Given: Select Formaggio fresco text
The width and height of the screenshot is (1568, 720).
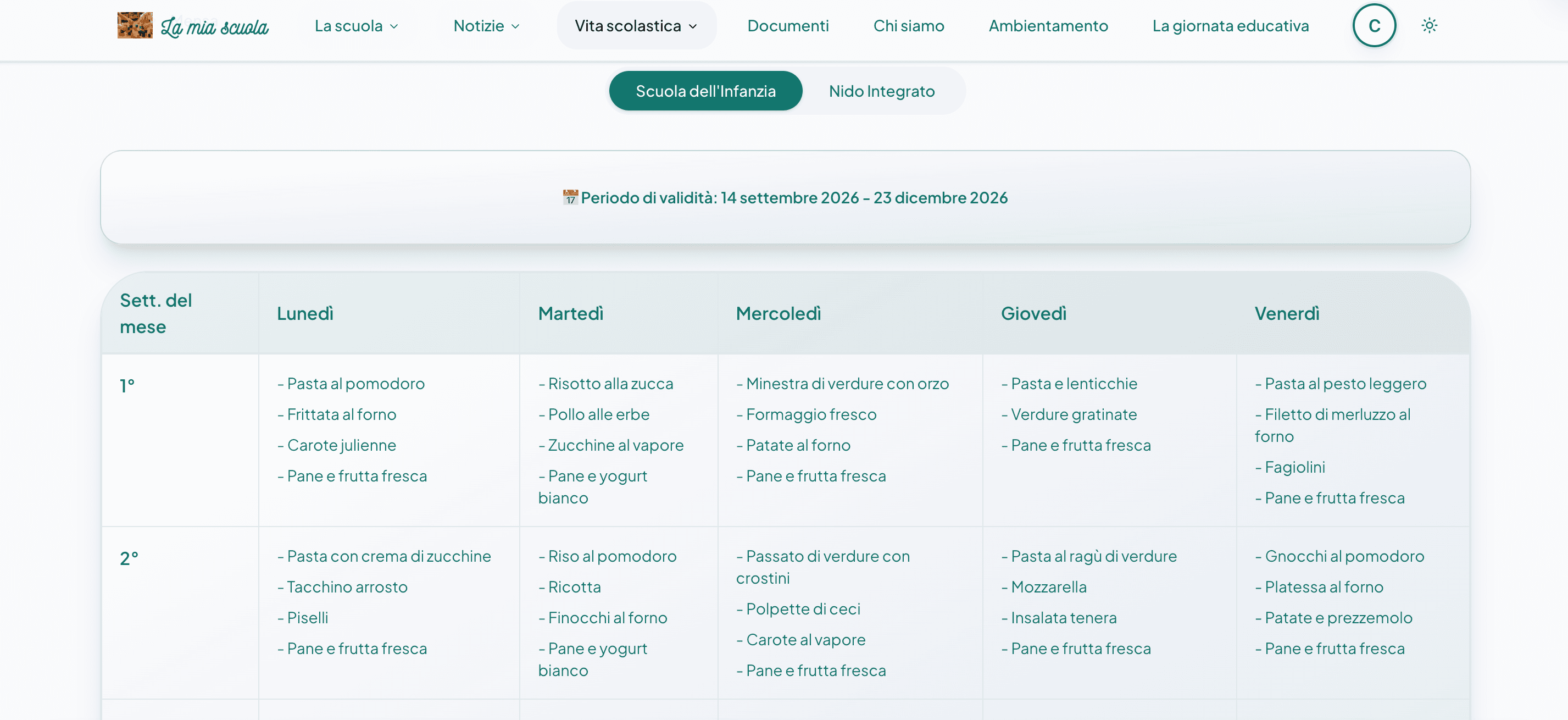Looking at the screenshot, I should (x=807, y=414).
